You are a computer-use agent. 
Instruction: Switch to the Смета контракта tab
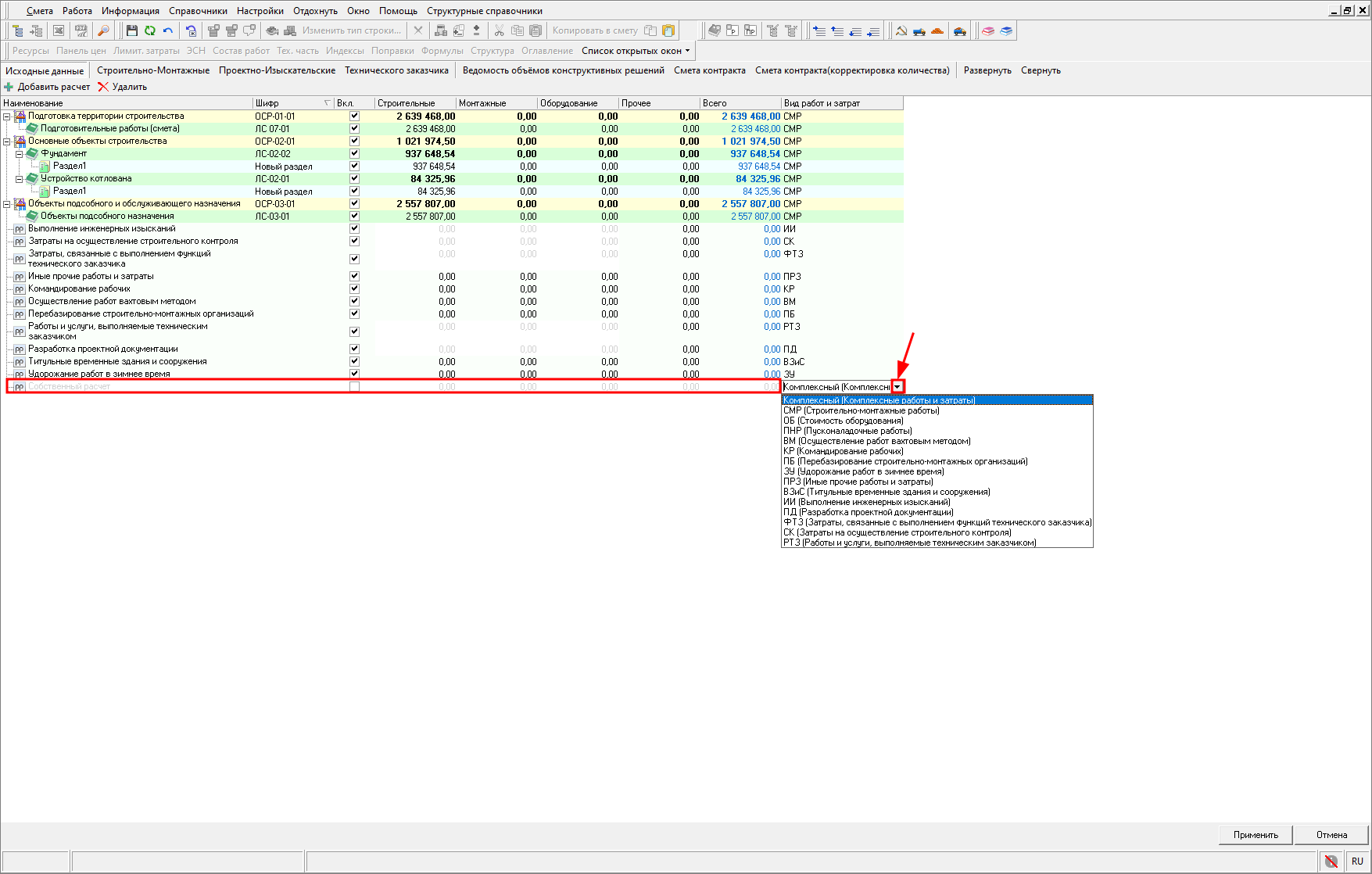point(709,70)
